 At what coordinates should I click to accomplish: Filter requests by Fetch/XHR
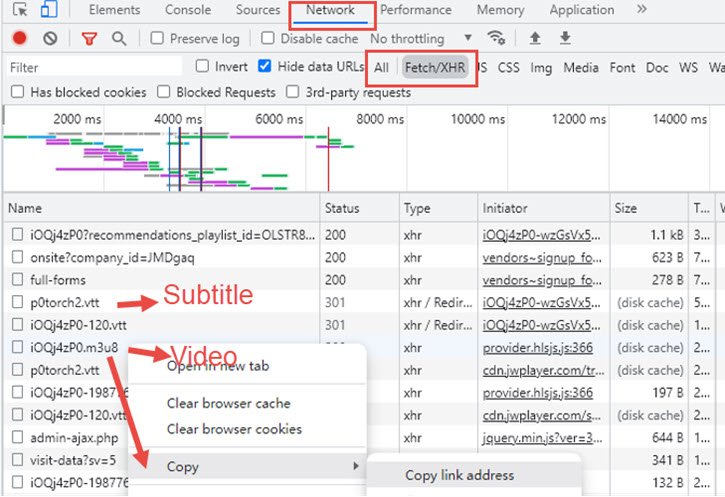435,67
